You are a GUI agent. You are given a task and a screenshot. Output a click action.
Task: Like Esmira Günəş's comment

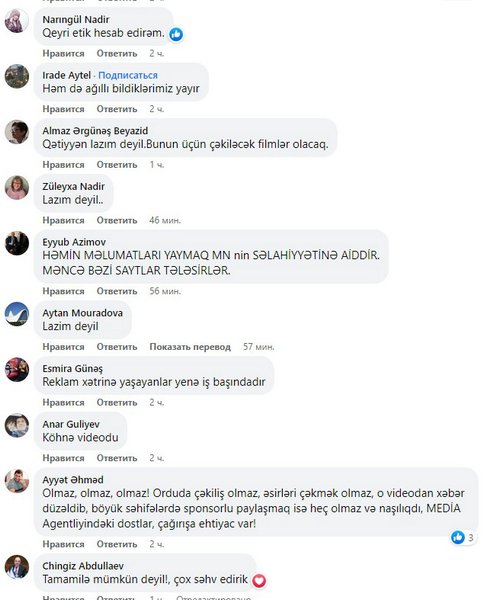pos(63,403)
